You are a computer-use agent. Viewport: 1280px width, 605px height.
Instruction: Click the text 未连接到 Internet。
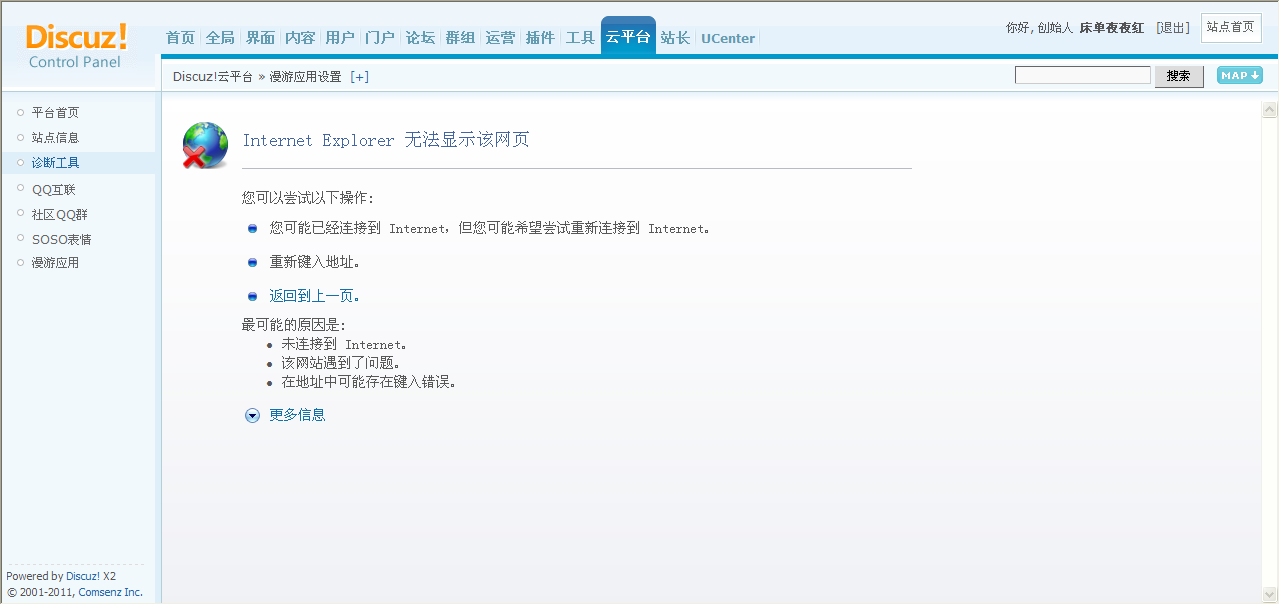[344, 345]
